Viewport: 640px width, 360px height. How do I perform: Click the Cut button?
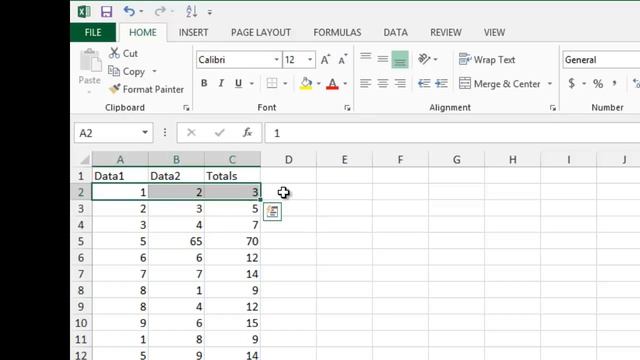tap(124, 53)
